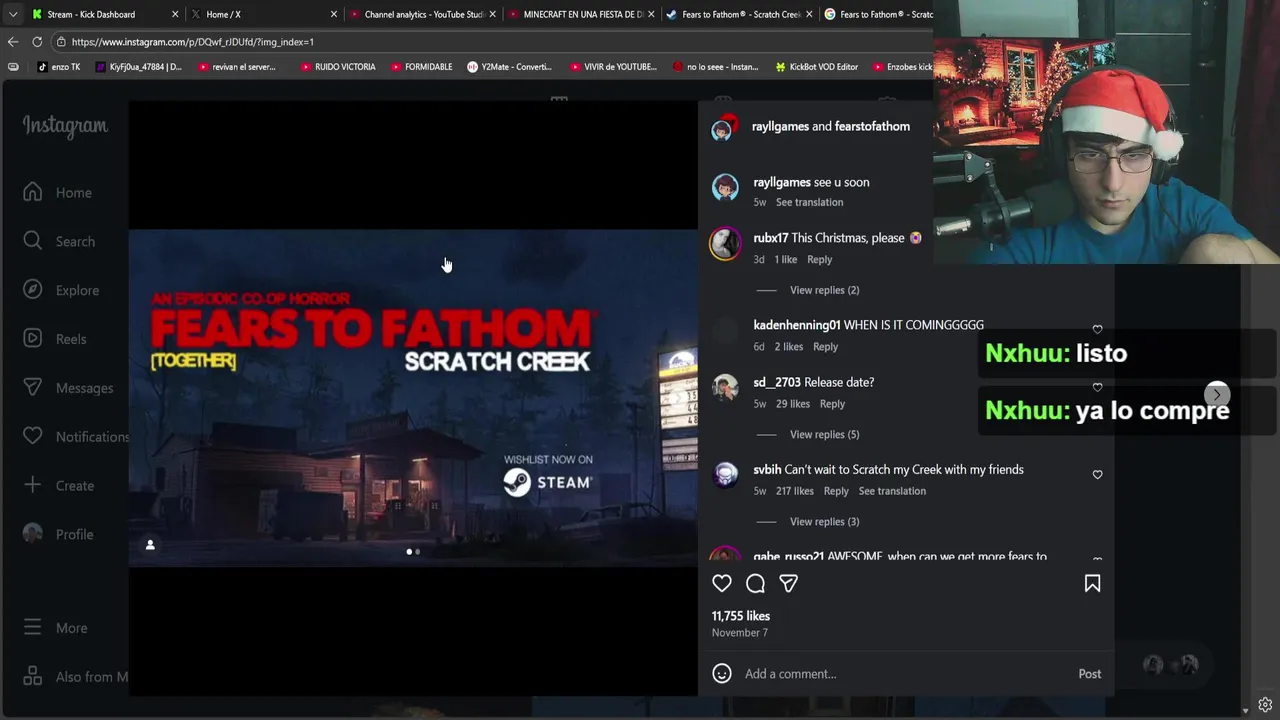This screenshot has width=1280, height=720.
Task: Open Explore compass icon
Action: coord(33,290)
